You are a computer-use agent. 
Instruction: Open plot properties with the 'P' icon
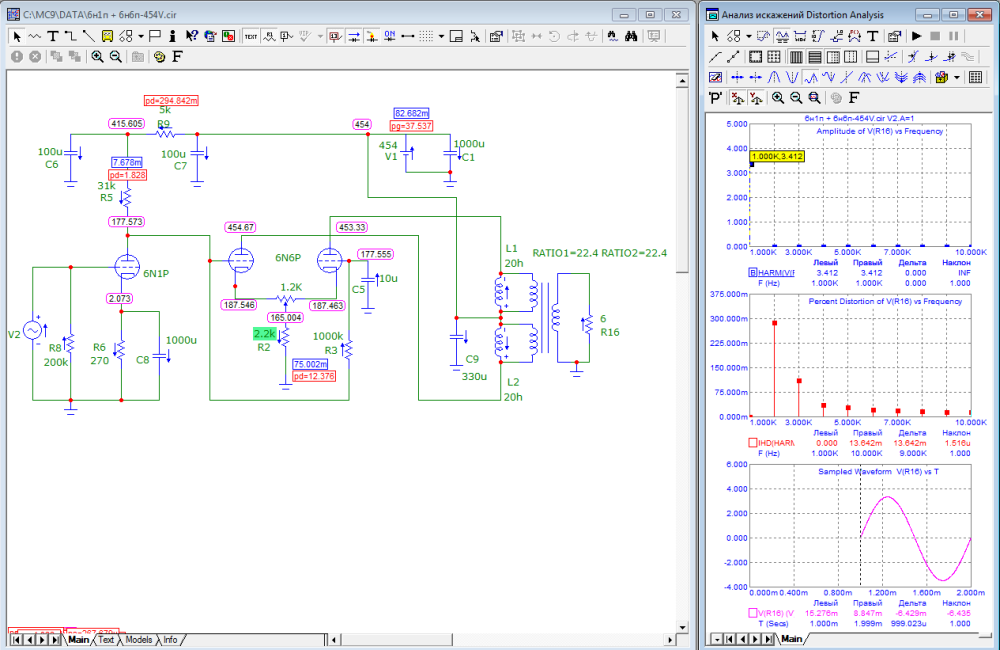tap(716, 97)
